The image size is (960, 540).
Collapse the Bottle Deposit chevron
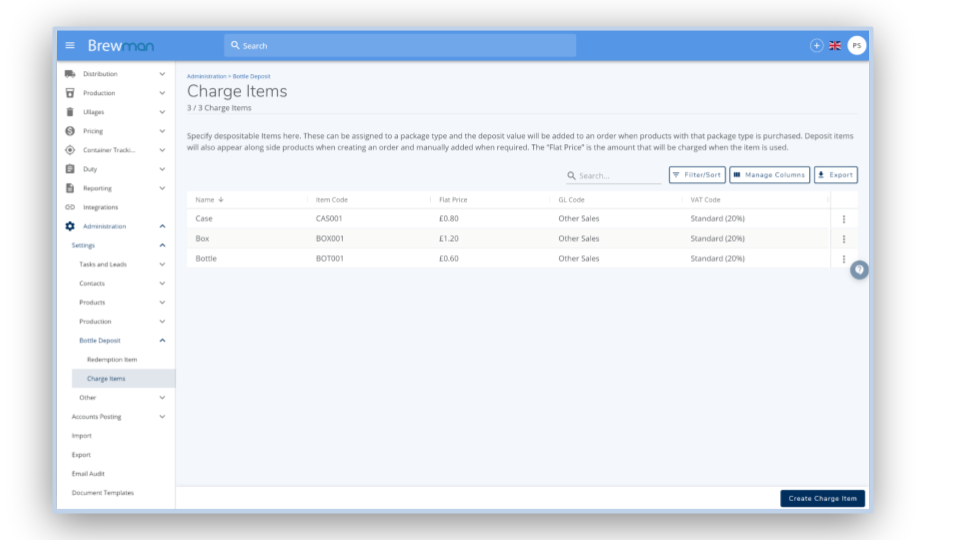(x=162, y=340)
